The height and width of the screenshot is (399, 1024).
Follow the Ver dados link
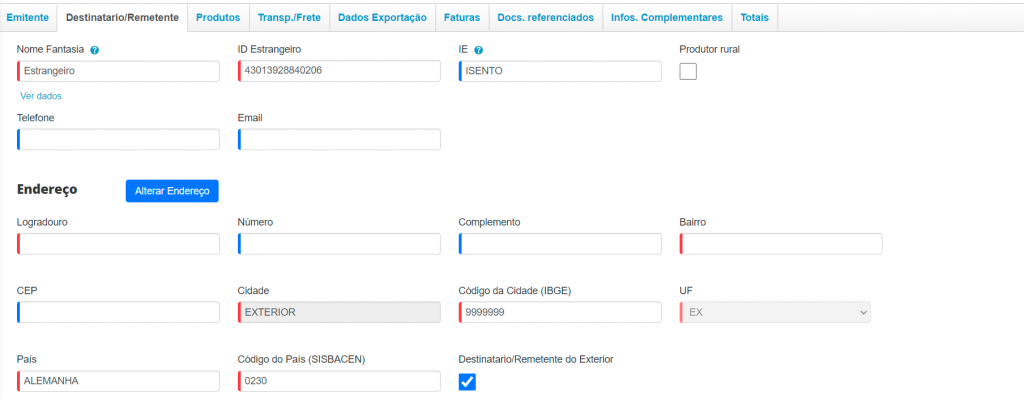click(41, 96)
